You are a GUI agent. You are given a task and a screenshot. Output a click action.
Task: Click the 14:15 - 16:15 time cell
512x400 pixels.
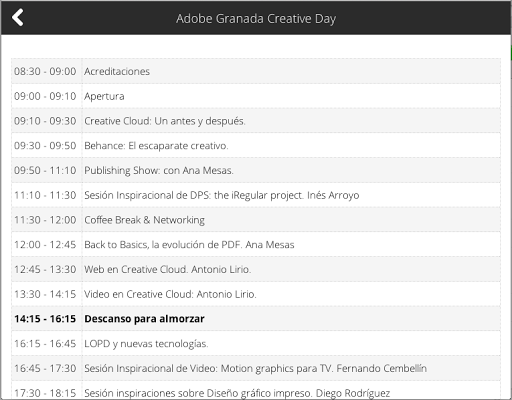point(47,319)
